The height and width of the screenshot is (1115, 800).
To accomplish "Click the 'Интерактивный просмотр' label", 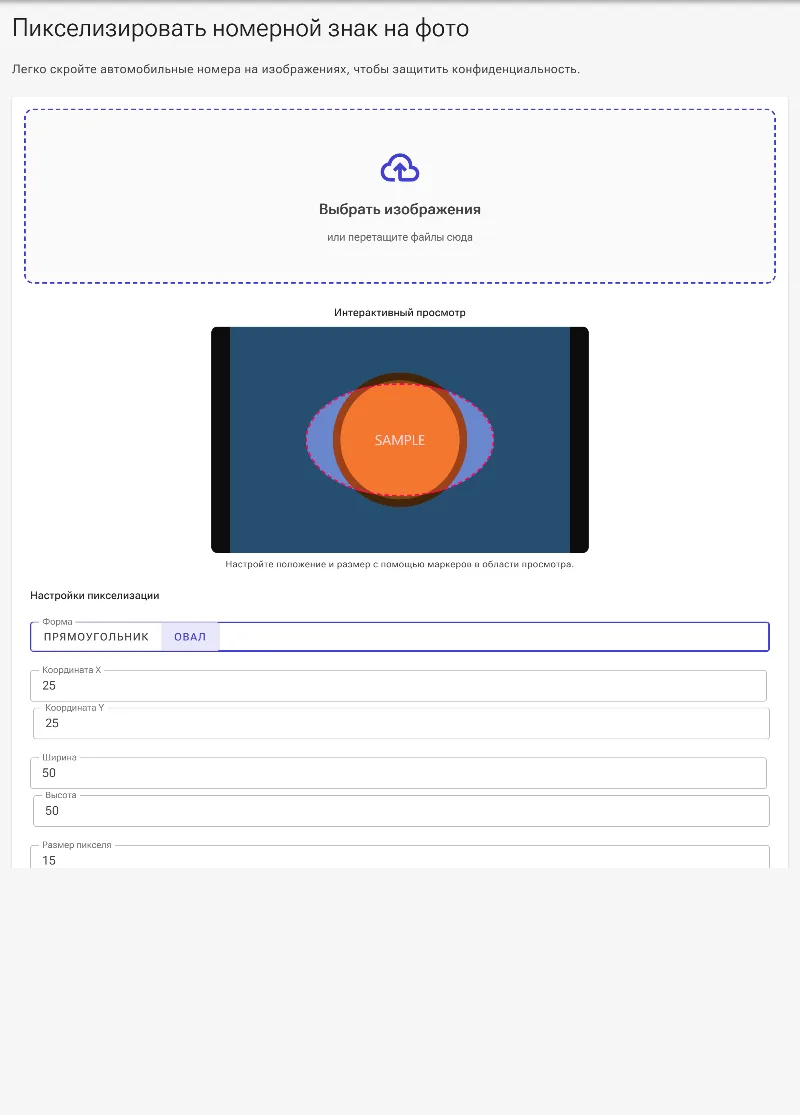I will (400, 312).
